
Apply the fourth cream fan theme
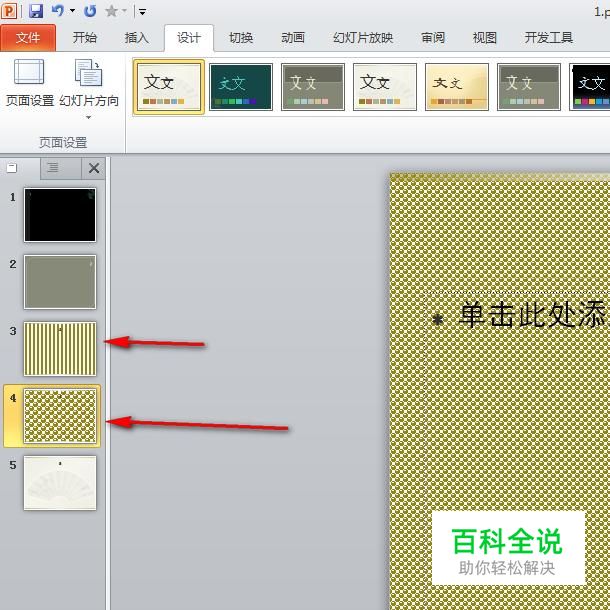(x=385, y=87)
